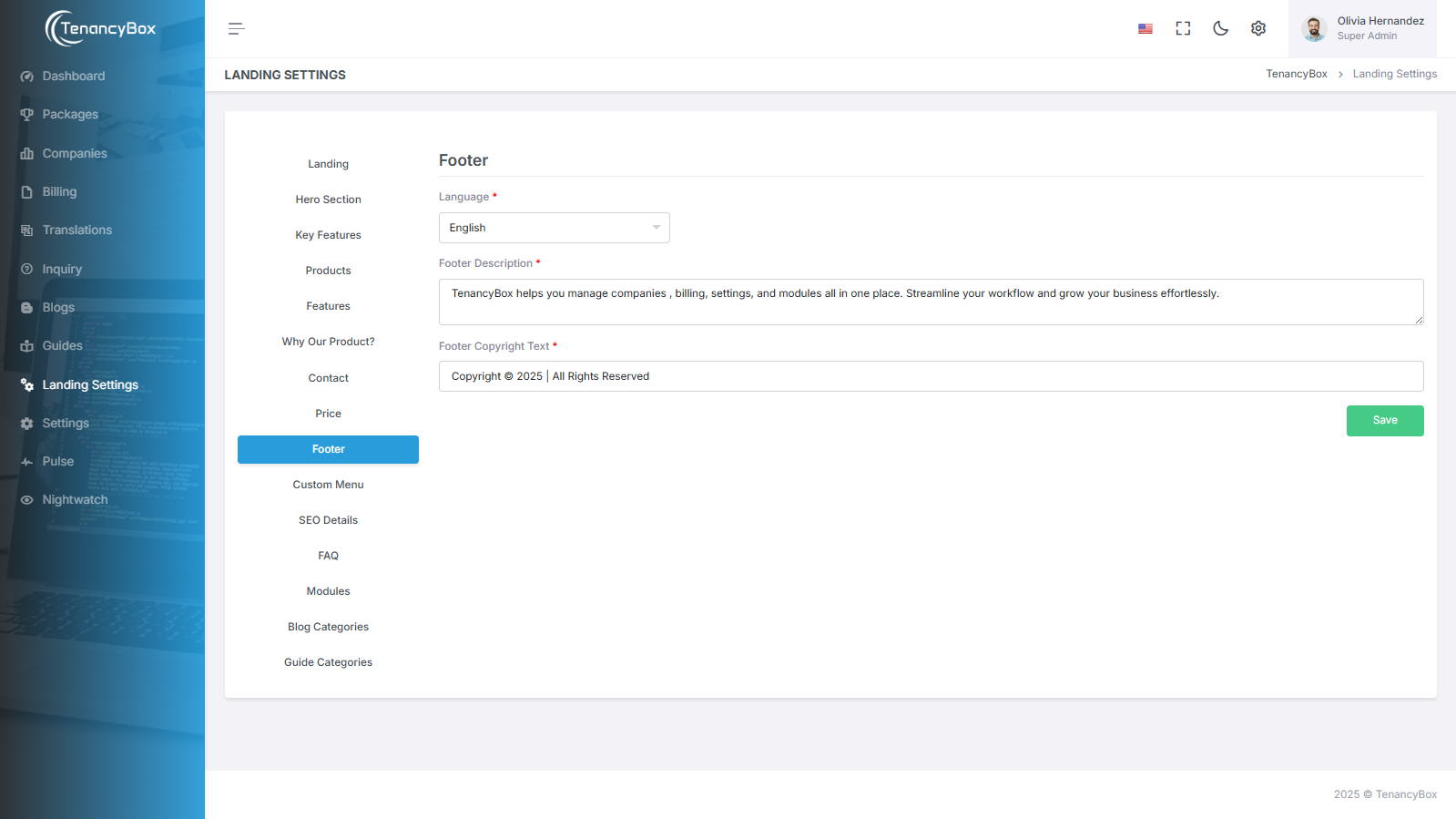Click the Pulse heartbeat icon
The image size is (1456, 819).
pyautogui.click(x=27, y=462)
